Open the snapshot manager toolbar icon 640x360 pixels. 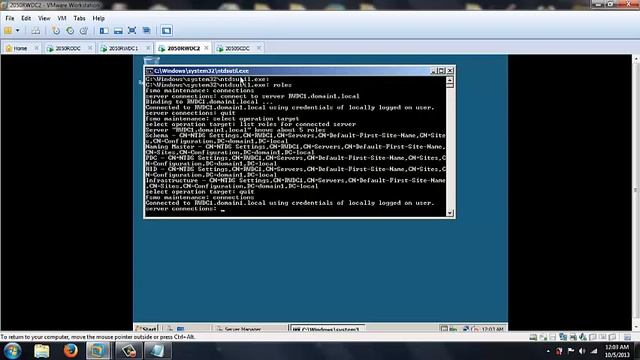(x=84, y=31)
